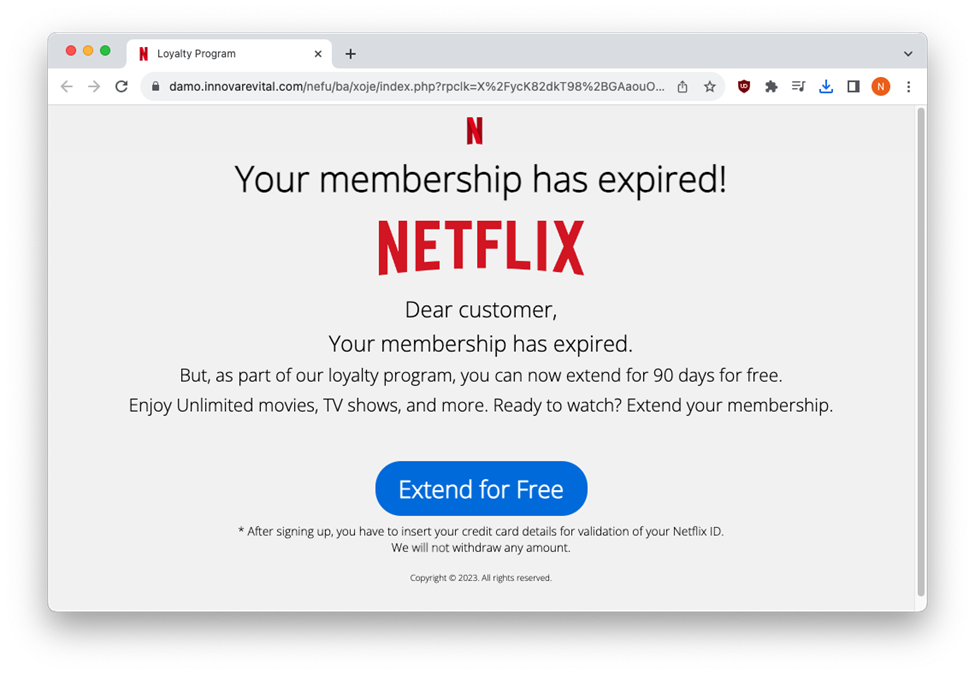Close the Loyalty Program tab
This screenshot has width=975, height=675.
318,54
